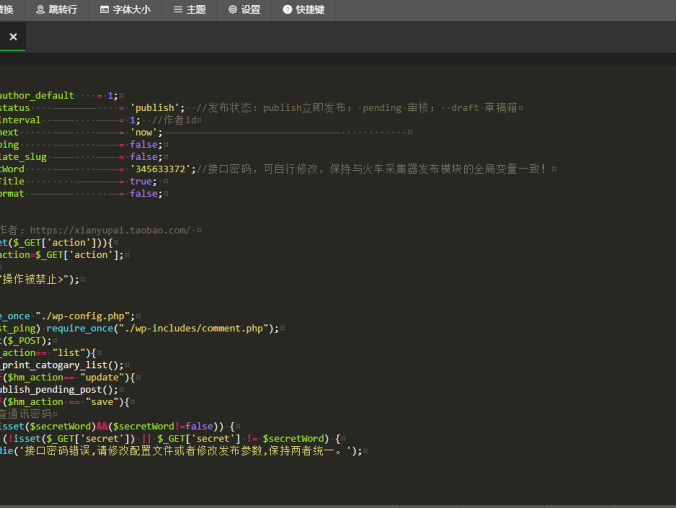Open the Shortcuts (快捷键) help icon
Screen dimensions: 676x508
[288, 10]
